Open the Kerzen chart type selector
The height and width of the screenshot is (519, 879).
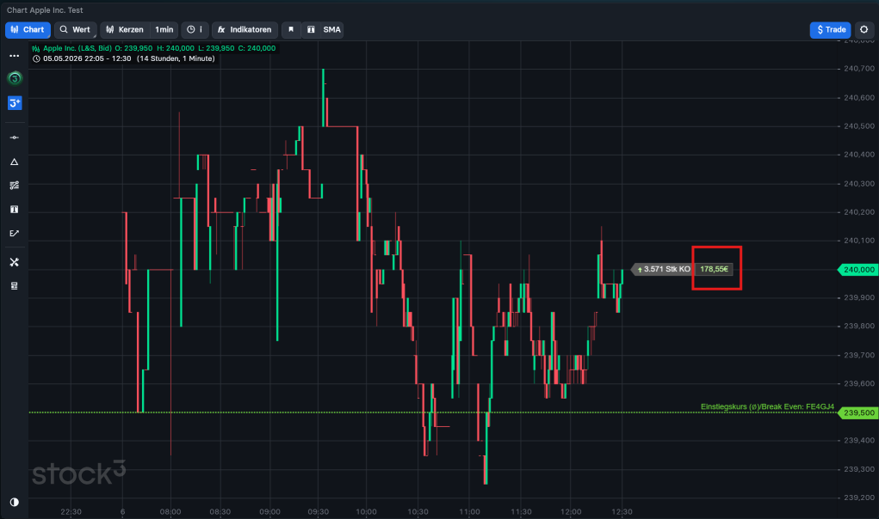point(124,30)
